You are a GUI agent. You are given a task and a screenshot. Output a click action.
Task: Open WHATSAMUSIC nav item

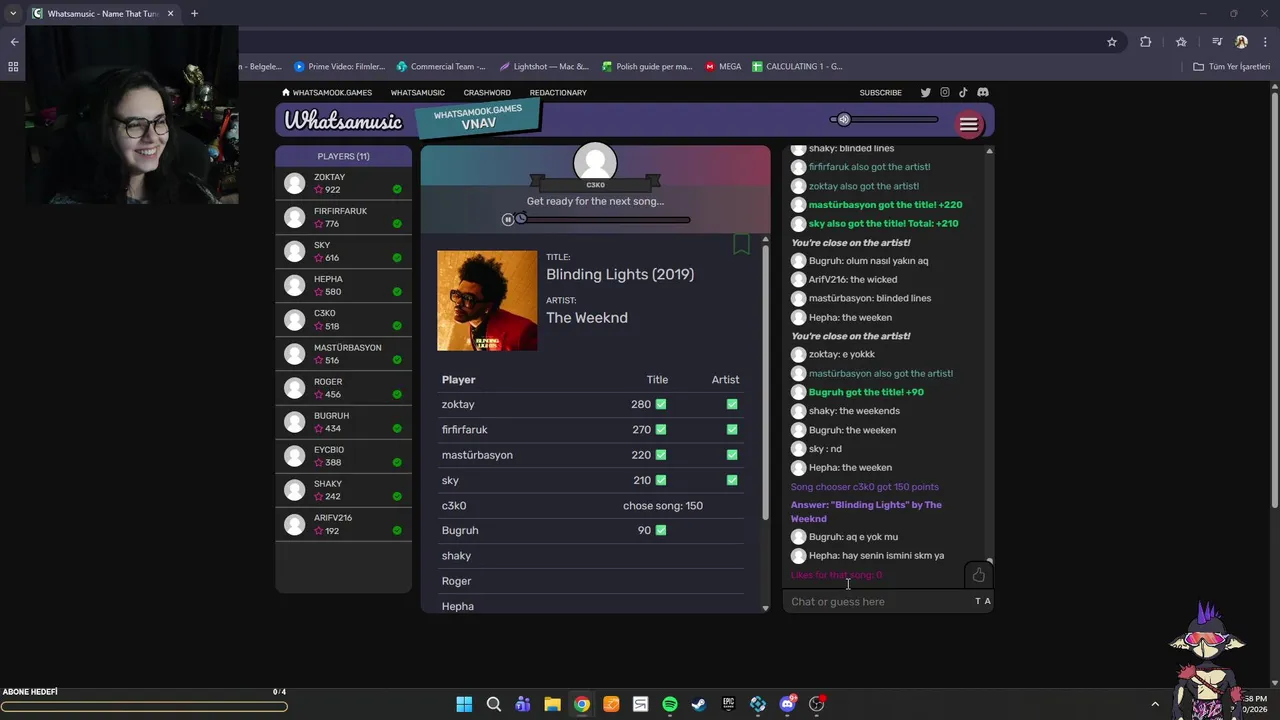click(x=418, y=92)
